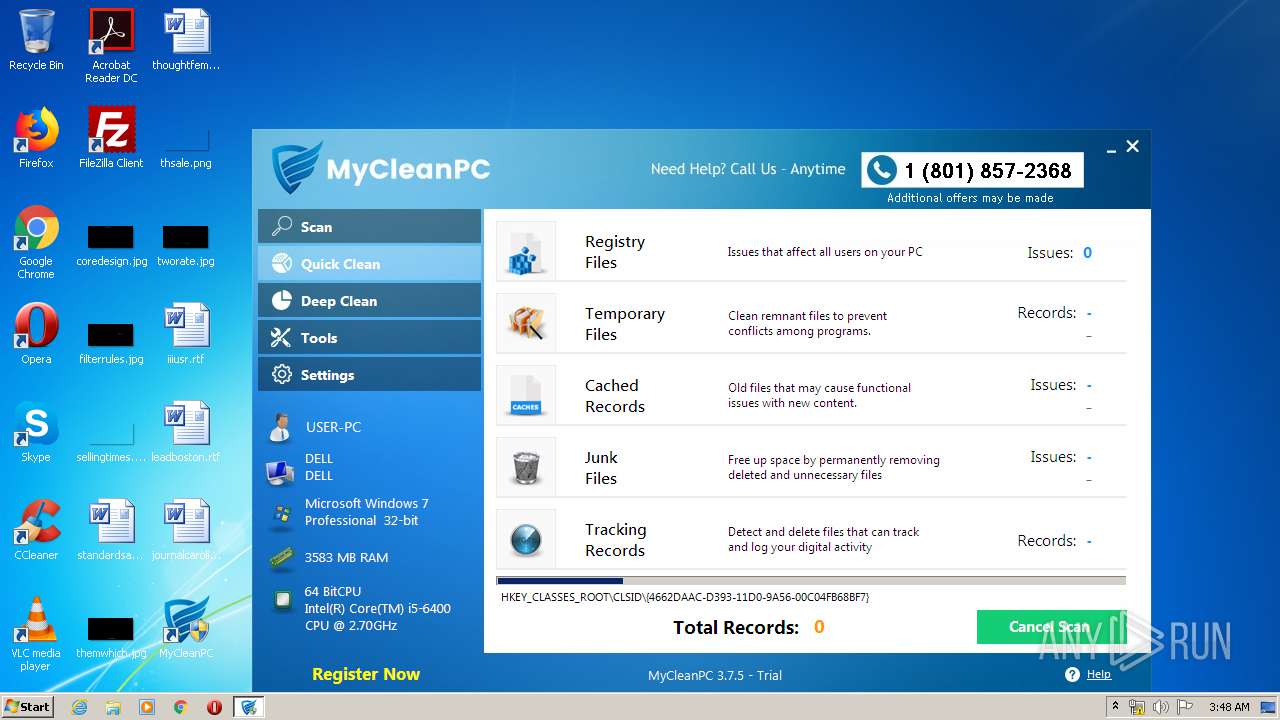Select the FileZilla Client desktop icon
The height and width of the screenshot is (720, 1280).
111,139
